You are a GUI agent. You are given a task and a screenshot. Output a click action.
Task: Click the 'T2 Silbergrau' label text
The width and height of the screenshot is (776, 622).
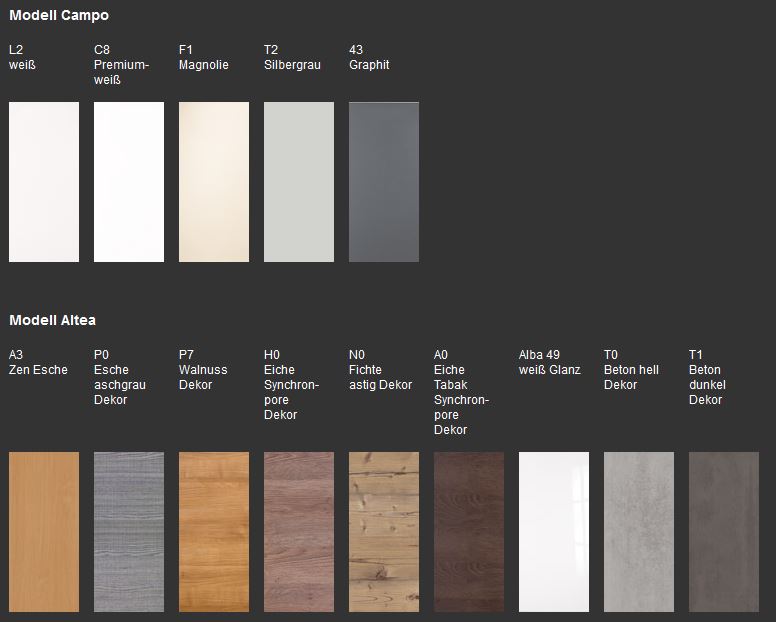pyautogui.click(x=292, y=57)
